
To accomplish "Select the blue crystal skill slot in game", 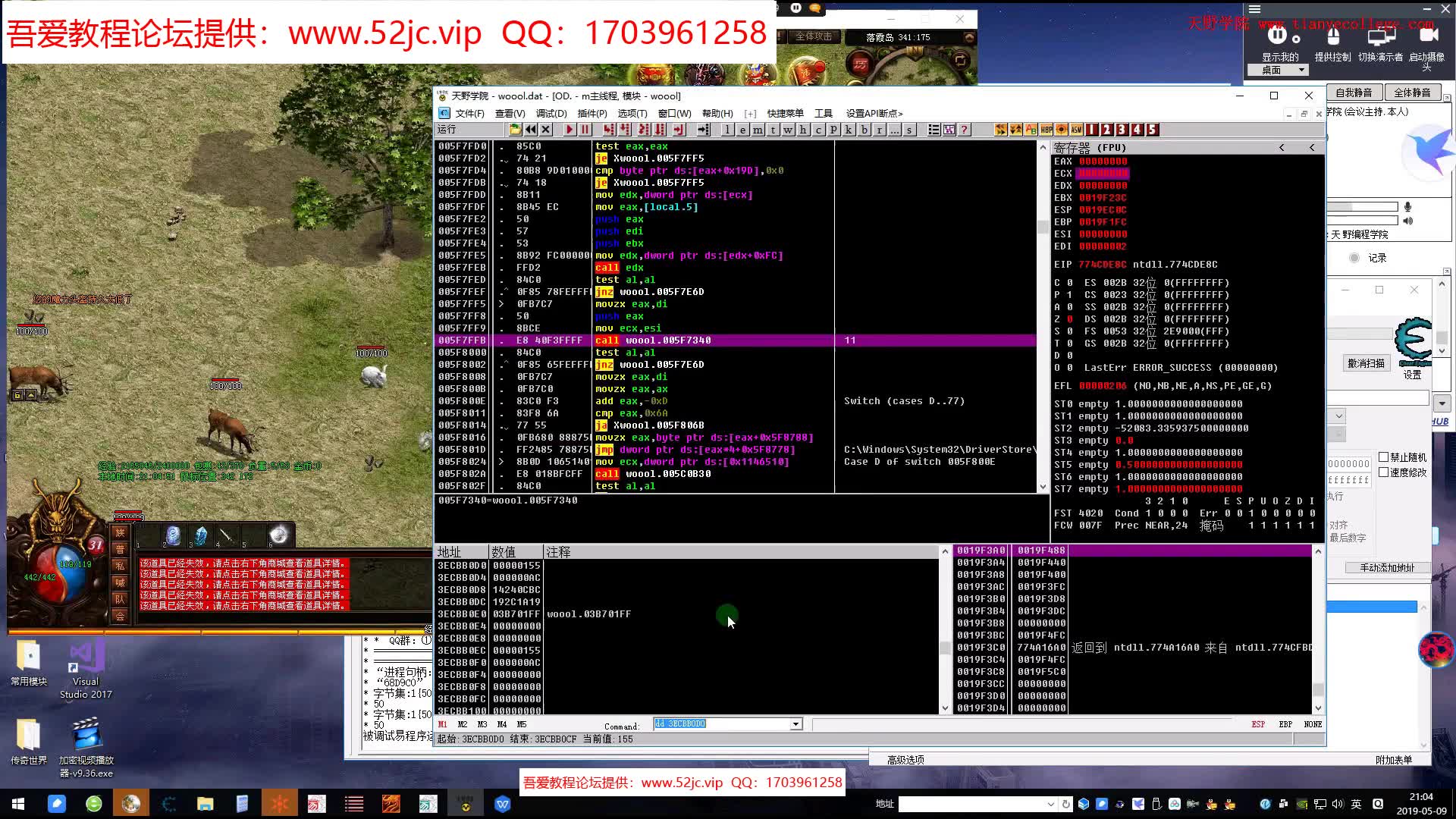I will pyautogui.click(x=200, y=535).
